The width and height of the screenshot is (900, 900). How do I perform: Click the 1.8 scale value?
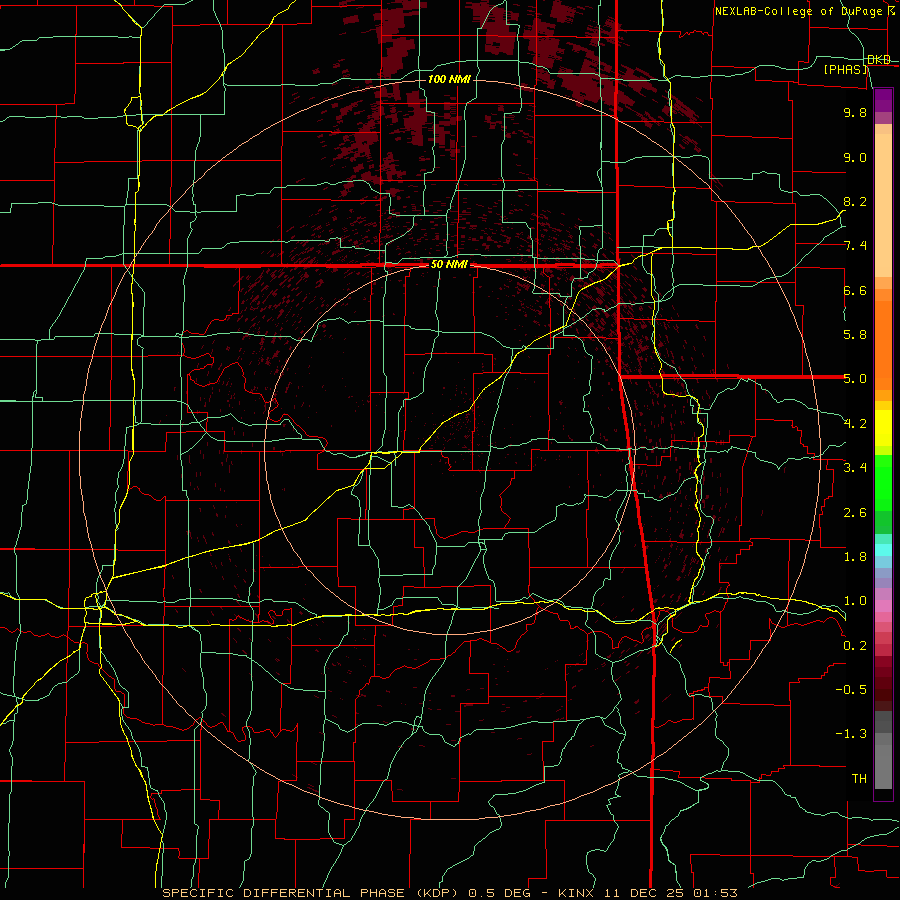tap(855, 557)
